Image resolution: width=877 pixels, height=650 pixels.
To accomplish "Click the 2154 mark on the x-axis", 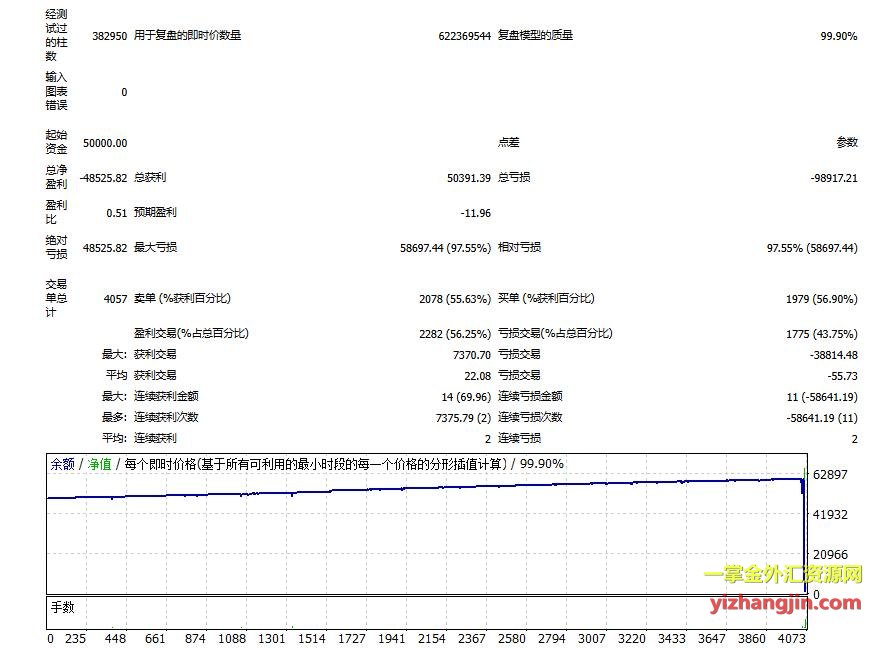I will pos(432,638).
